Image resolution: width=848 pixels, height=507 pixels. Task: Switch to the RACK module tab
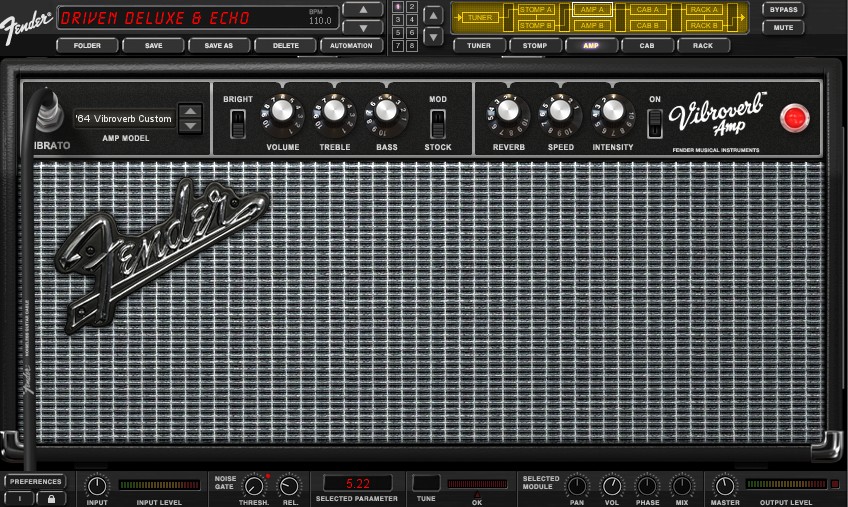tap(703, 46)
